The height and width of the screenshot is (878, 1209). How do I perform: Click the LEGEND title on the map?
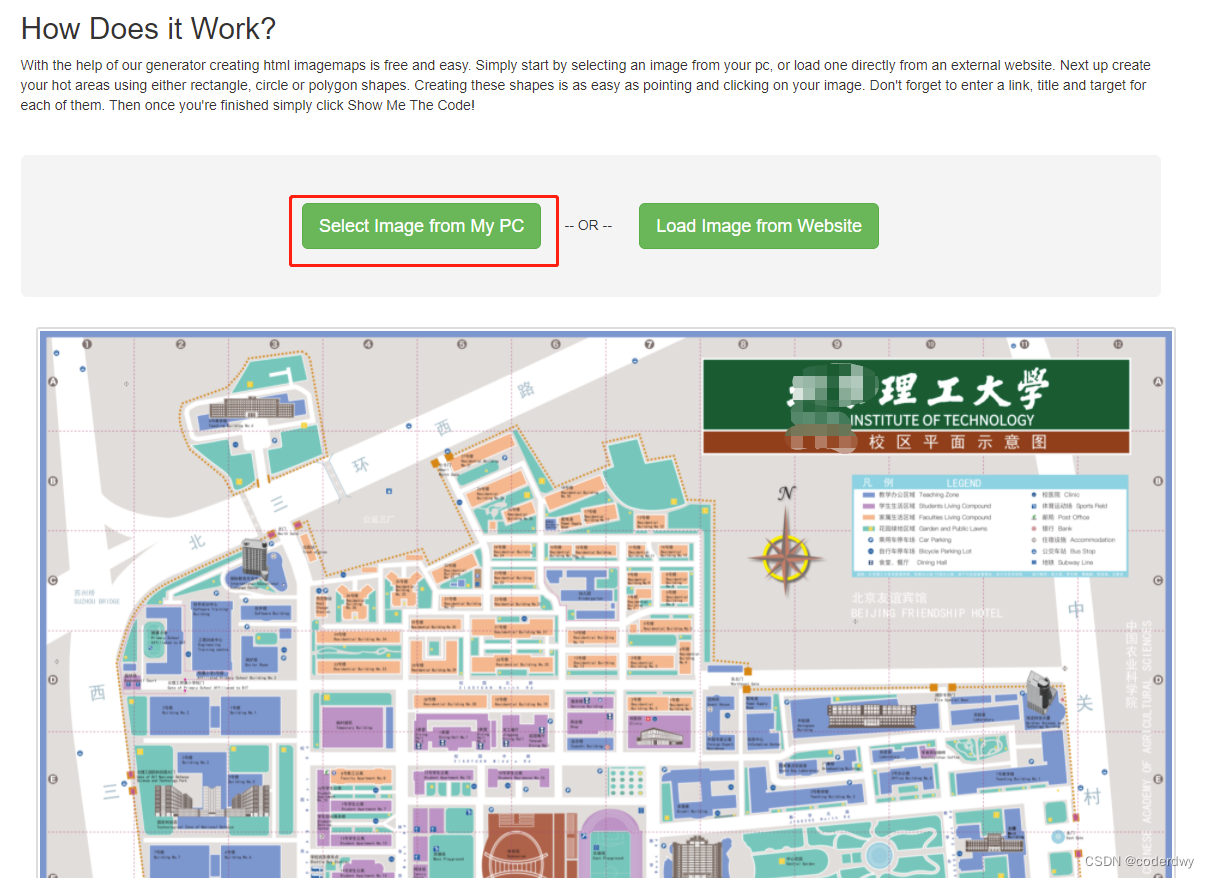point(964,483)
